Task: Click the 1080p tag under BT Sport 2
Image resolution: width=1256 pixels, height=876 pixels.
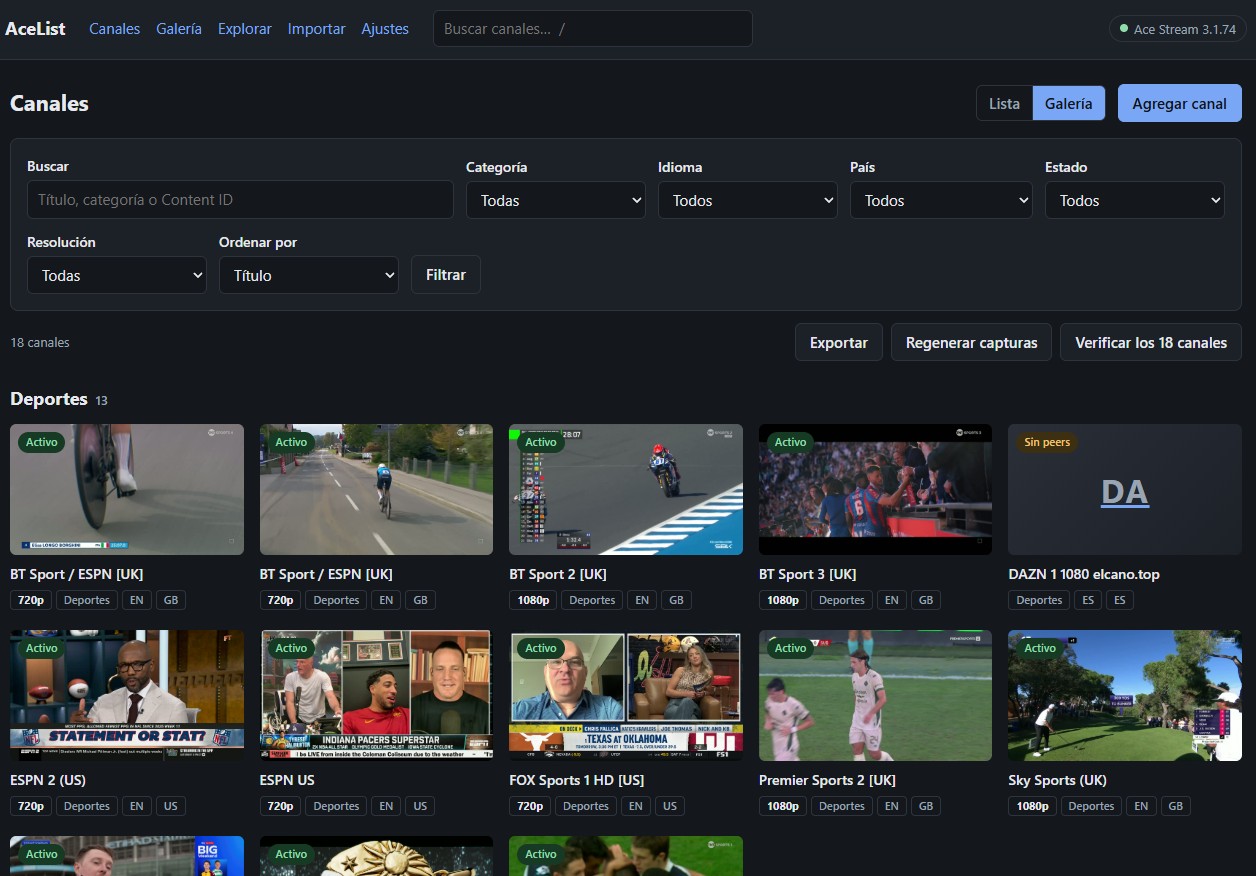Action: (533, 600)
